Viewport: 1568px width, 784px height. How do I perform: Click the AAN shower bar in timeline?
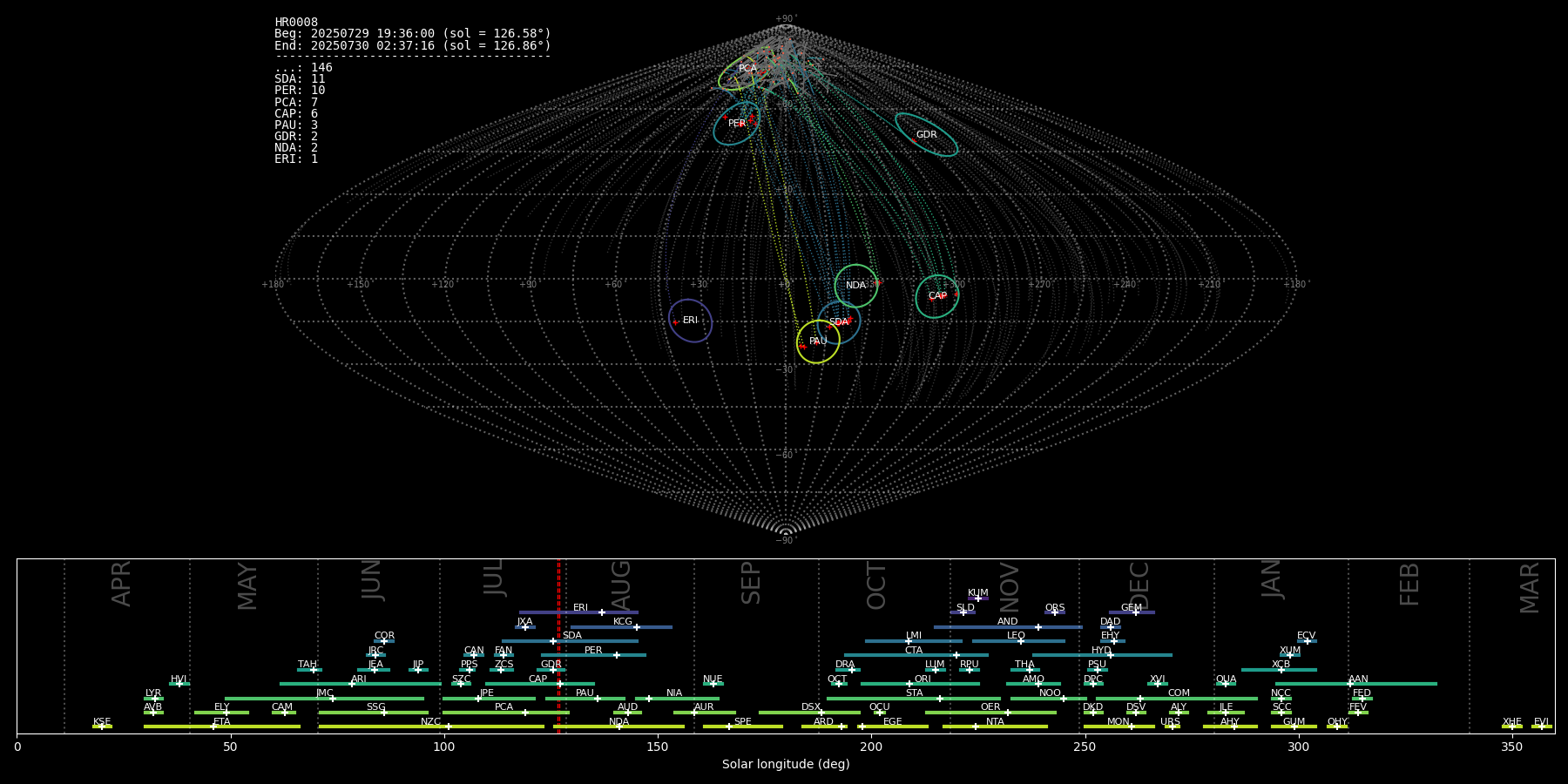(1356, 684)
